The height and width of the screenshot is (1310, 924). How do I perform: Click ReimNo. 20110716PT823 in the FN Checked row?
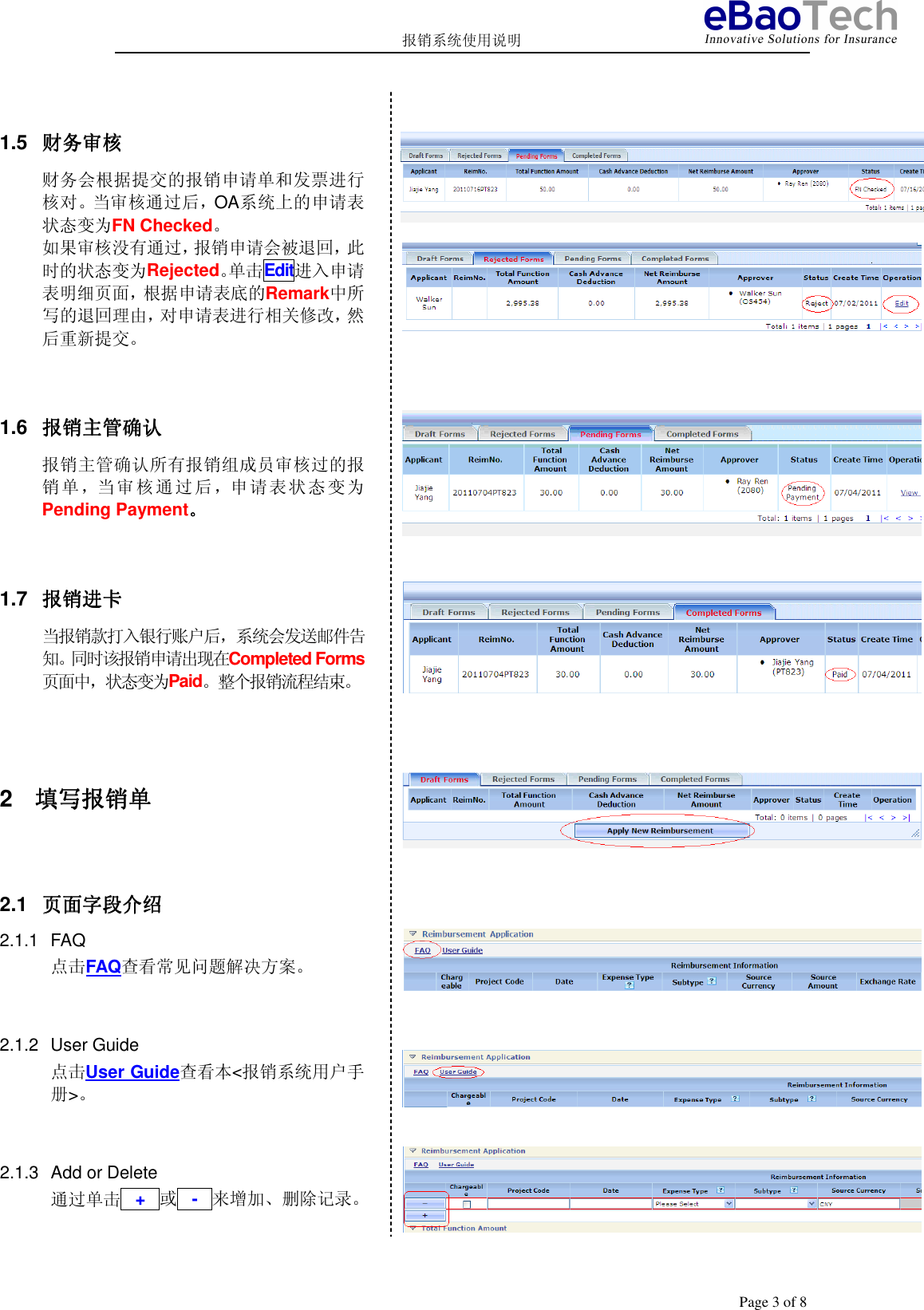click(475, 189)
